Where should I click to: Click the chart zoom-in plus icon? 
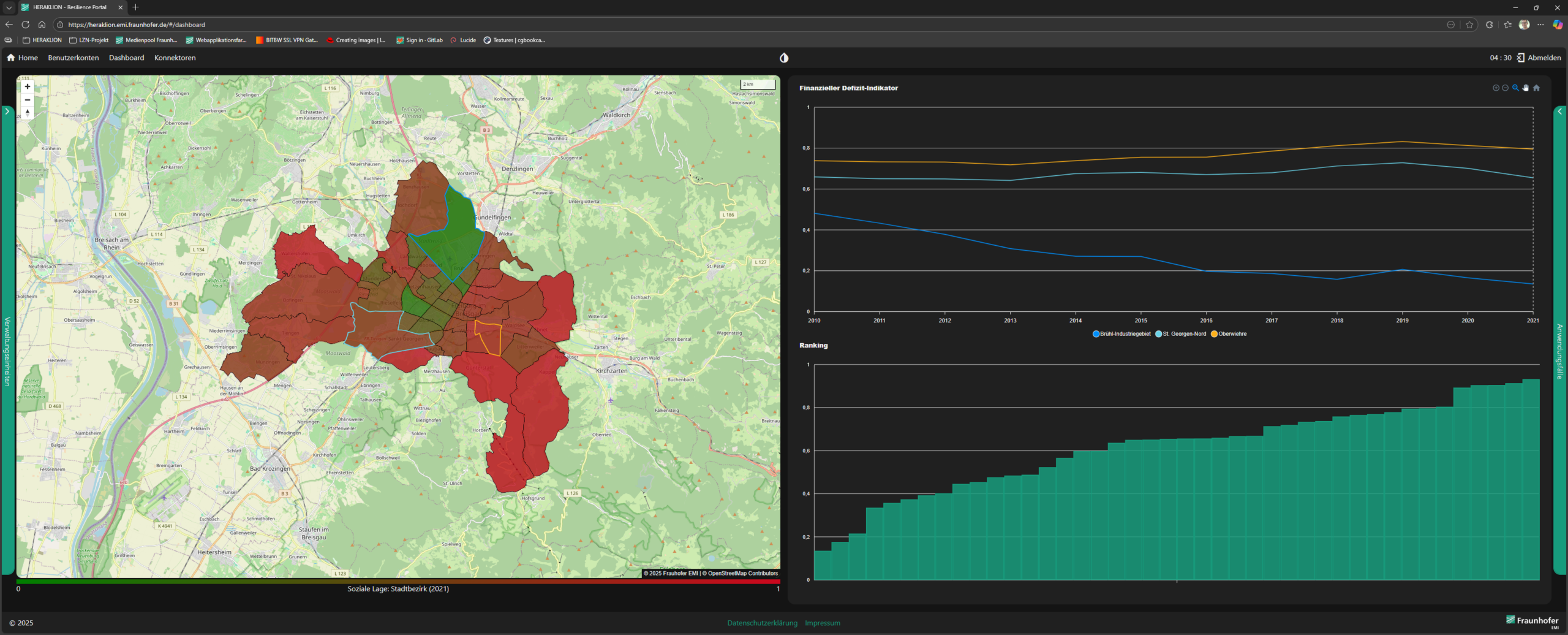tap(1495, 88)
